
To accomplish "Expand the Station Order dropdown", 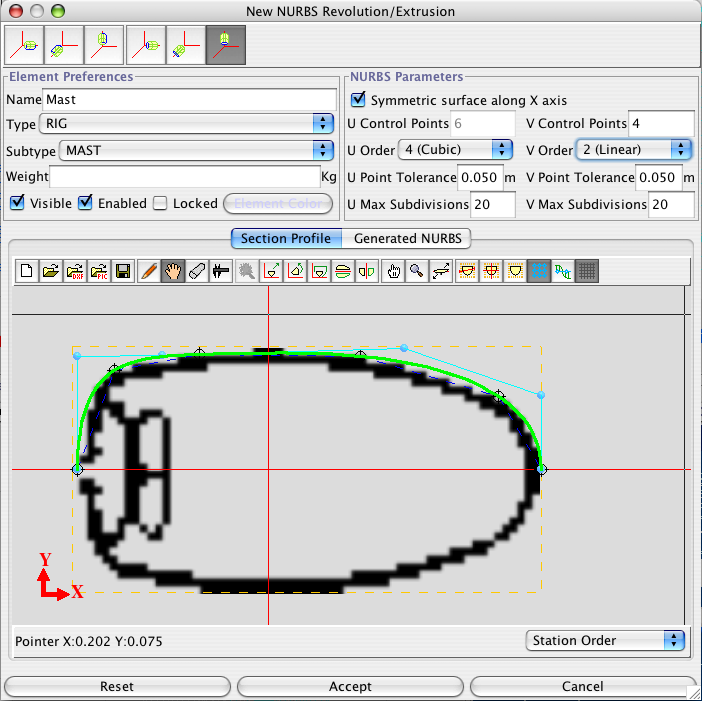I will 605,640.
